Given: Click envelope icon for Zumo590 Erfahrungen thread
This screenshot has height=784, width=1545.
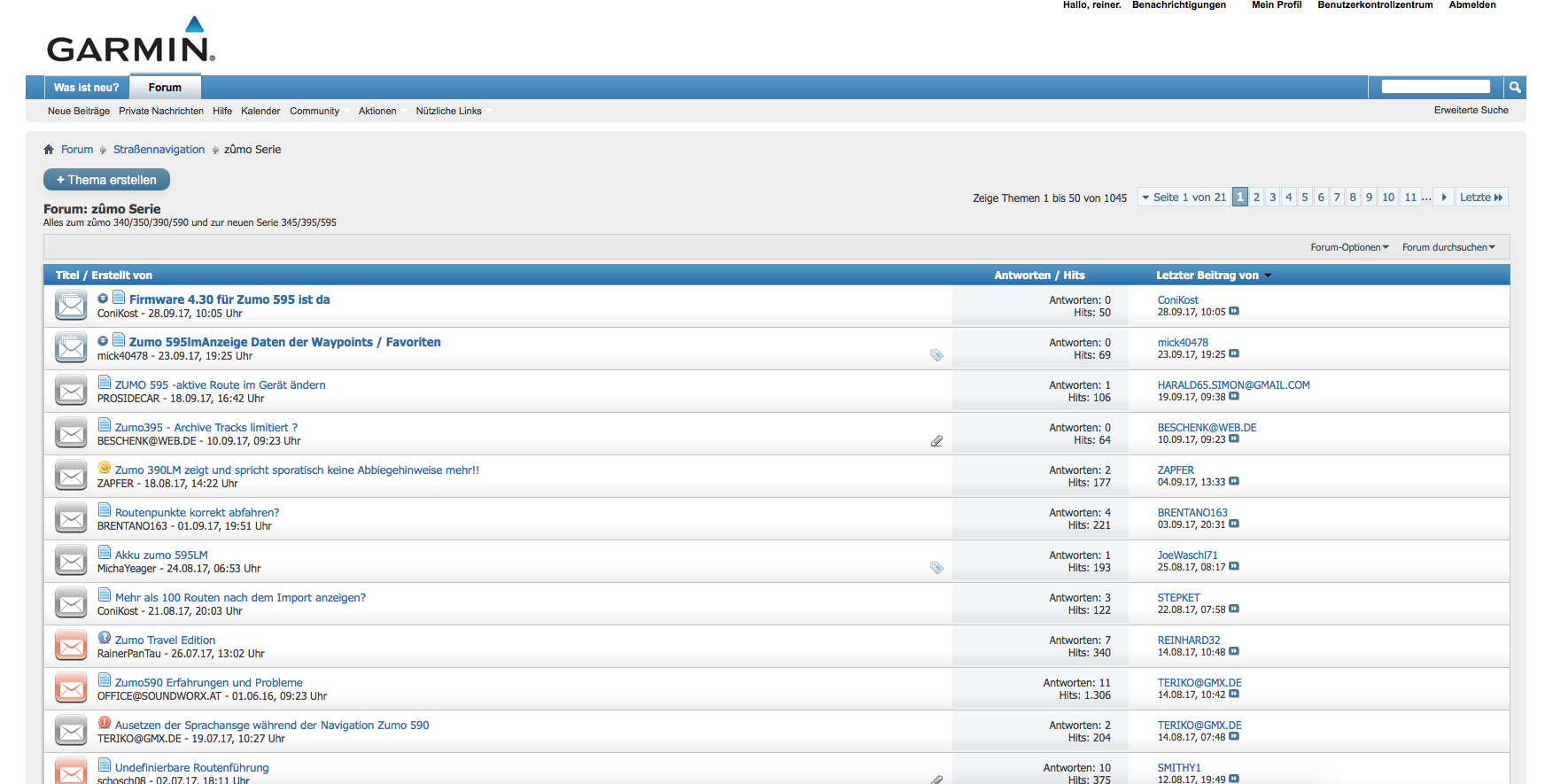Looking at the screenshot, I should (x=71, y=688).
